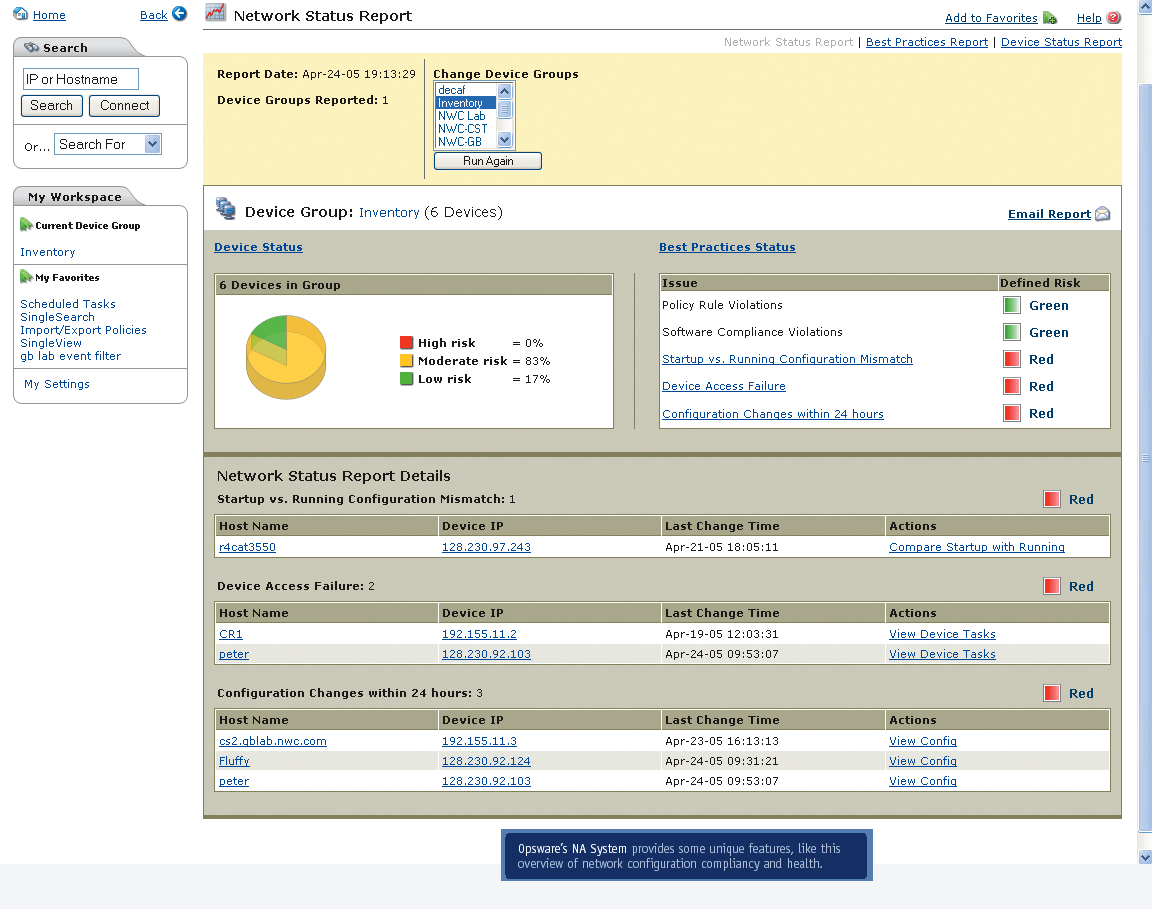The width and height of the screenshot is (1152, 909).
Task: Click the Current Device Group flag icon
Action: pos(26,225)
